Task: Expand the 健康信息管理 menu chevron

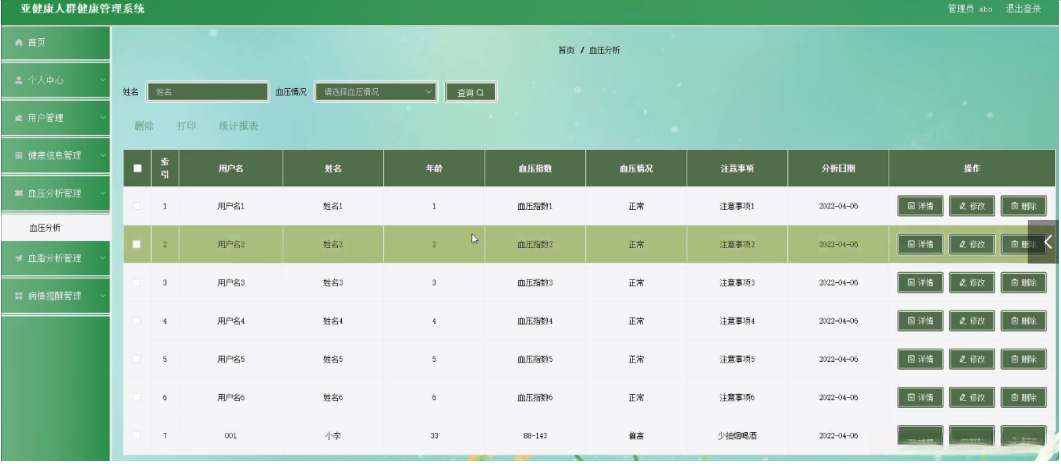Action: pos(103,156)
